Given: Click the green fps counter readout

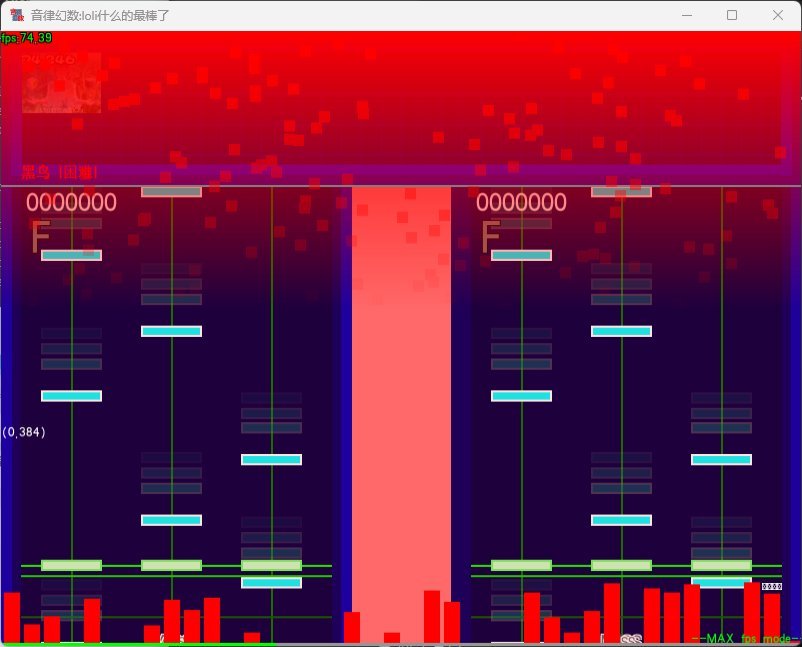Looking at the screenshot, I should pos(27,38).
